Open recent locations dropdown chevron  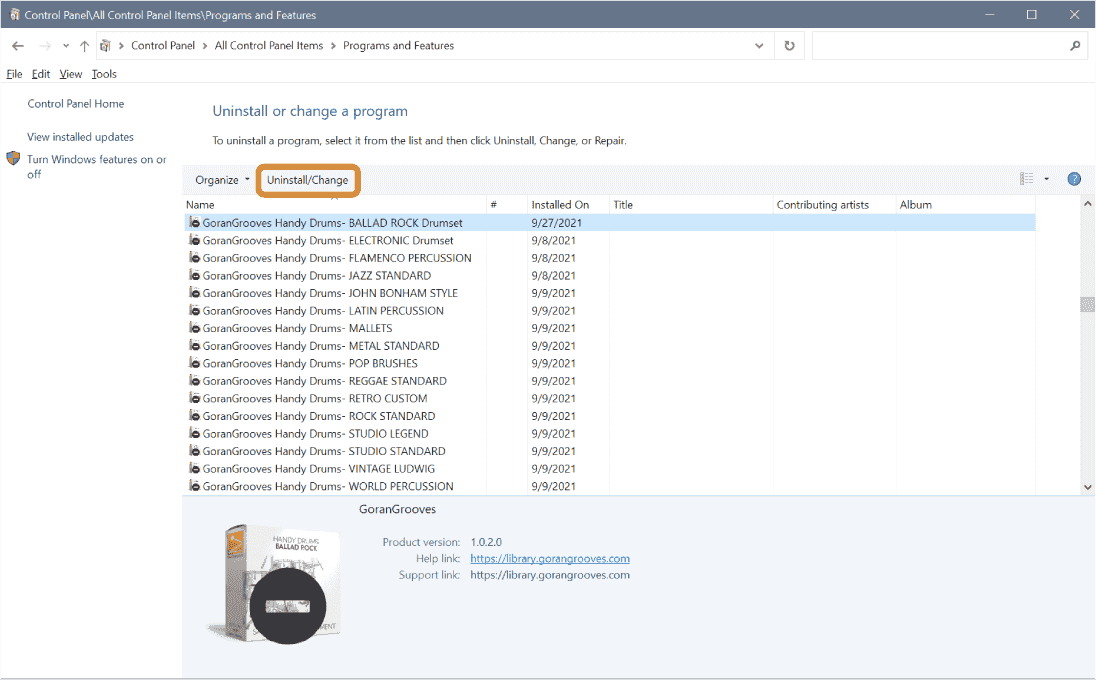tap(66, 46)
